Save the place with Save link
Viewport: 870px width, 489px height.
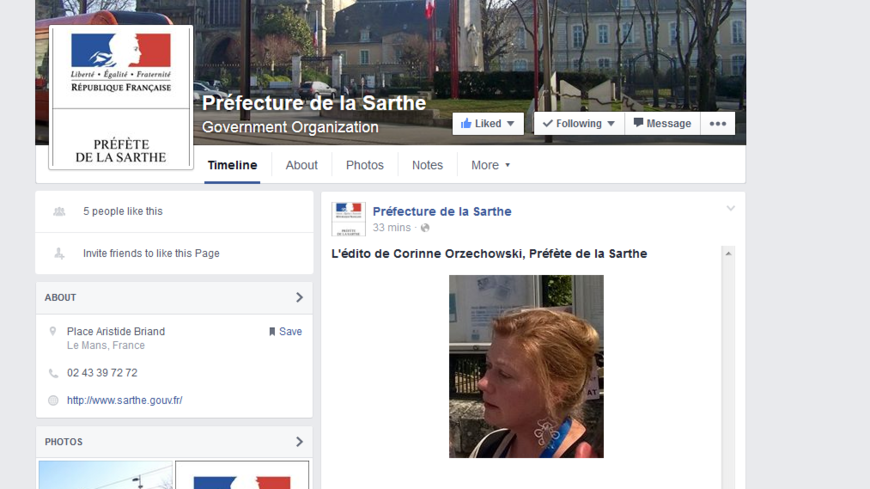click(285, 331)
